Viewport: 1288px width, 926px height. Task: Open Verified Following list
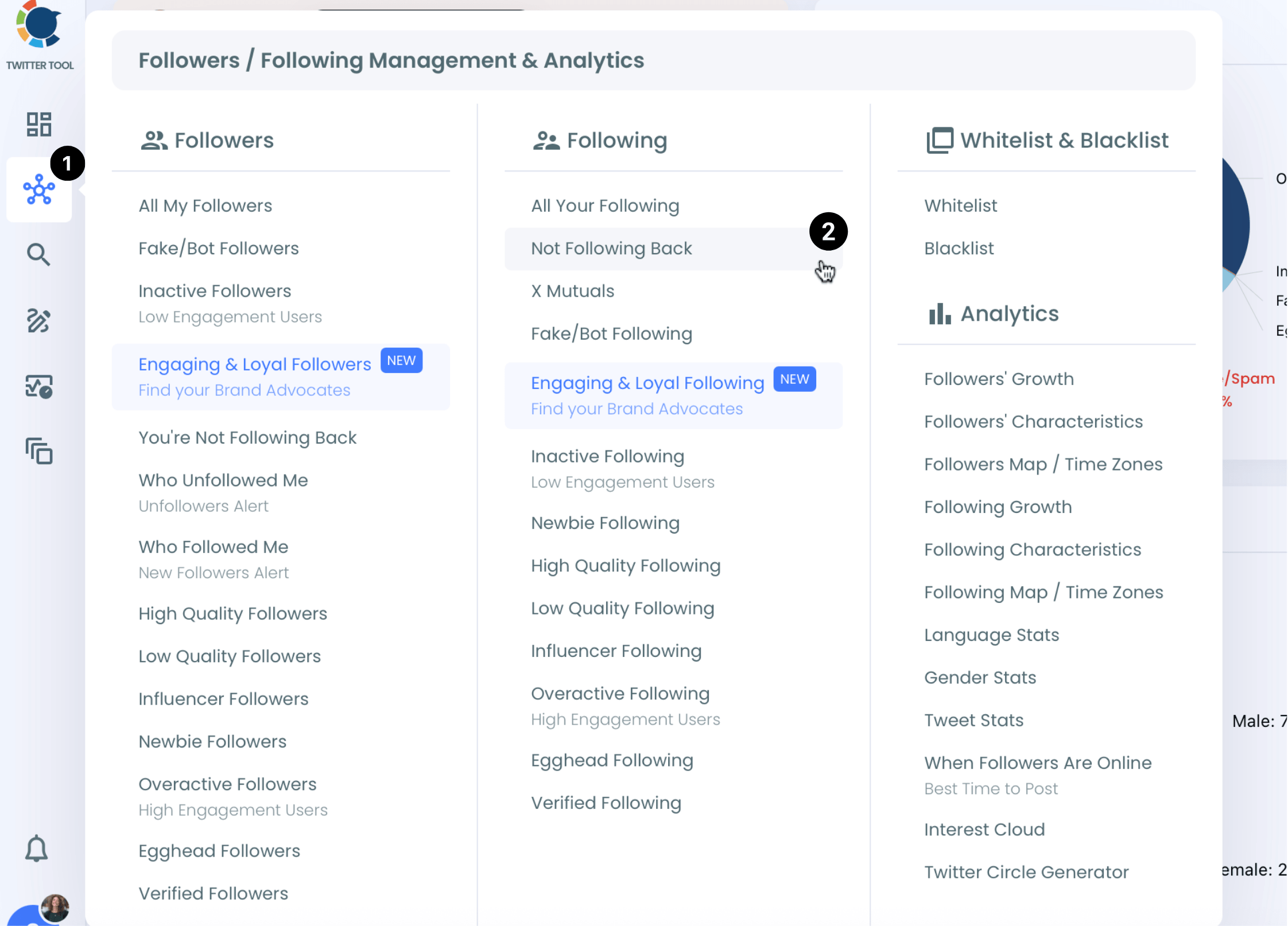(x=606, y=803)
